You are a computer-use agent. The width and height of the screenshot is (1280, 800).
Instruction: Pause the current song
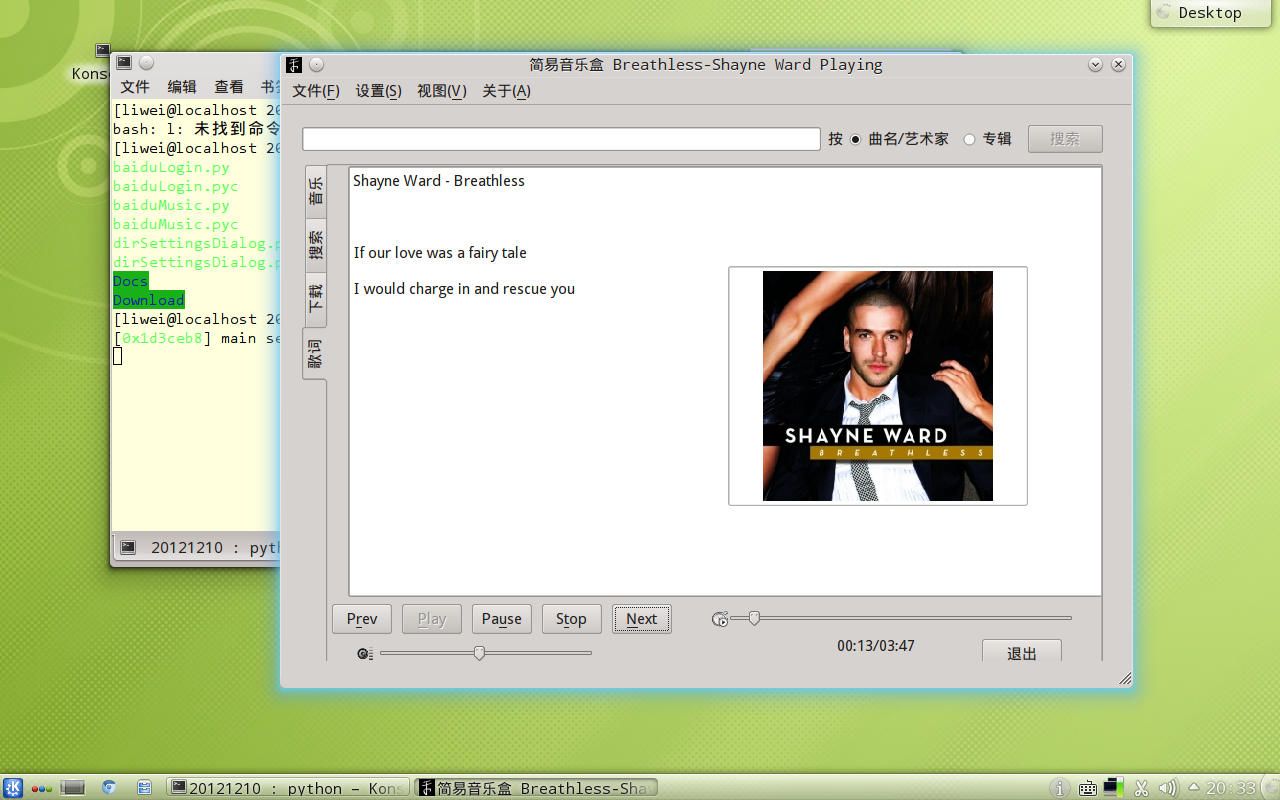coord(502,619)
